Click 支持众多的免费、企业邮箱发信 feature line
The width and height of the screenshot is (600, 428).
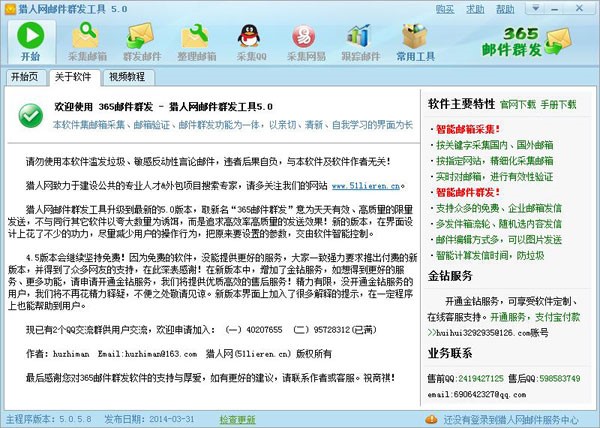coord(499,208)
